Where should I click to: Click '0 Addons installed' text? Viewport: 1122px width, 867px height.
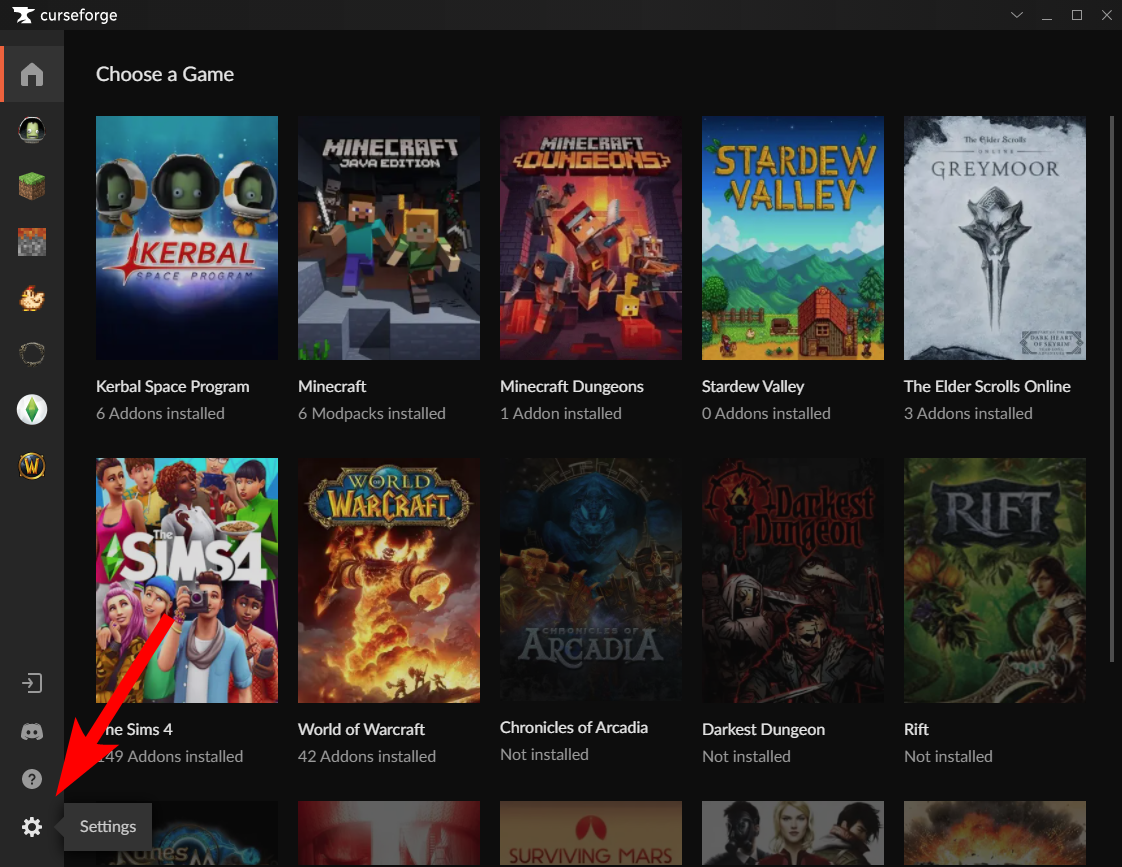766,413
